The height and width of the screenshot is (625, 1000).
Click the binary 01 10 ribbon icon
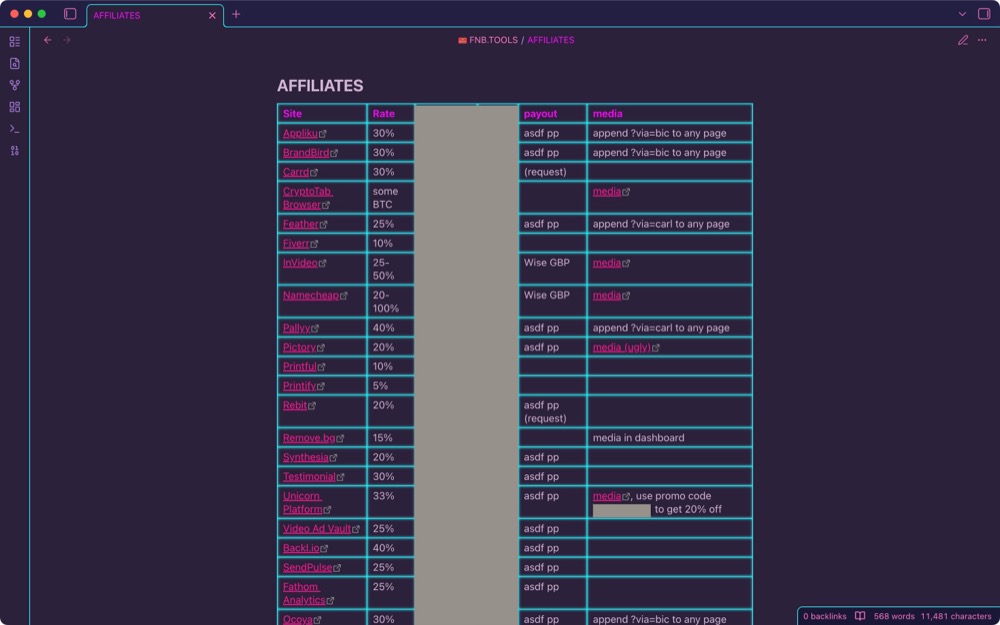click(15, 151)
